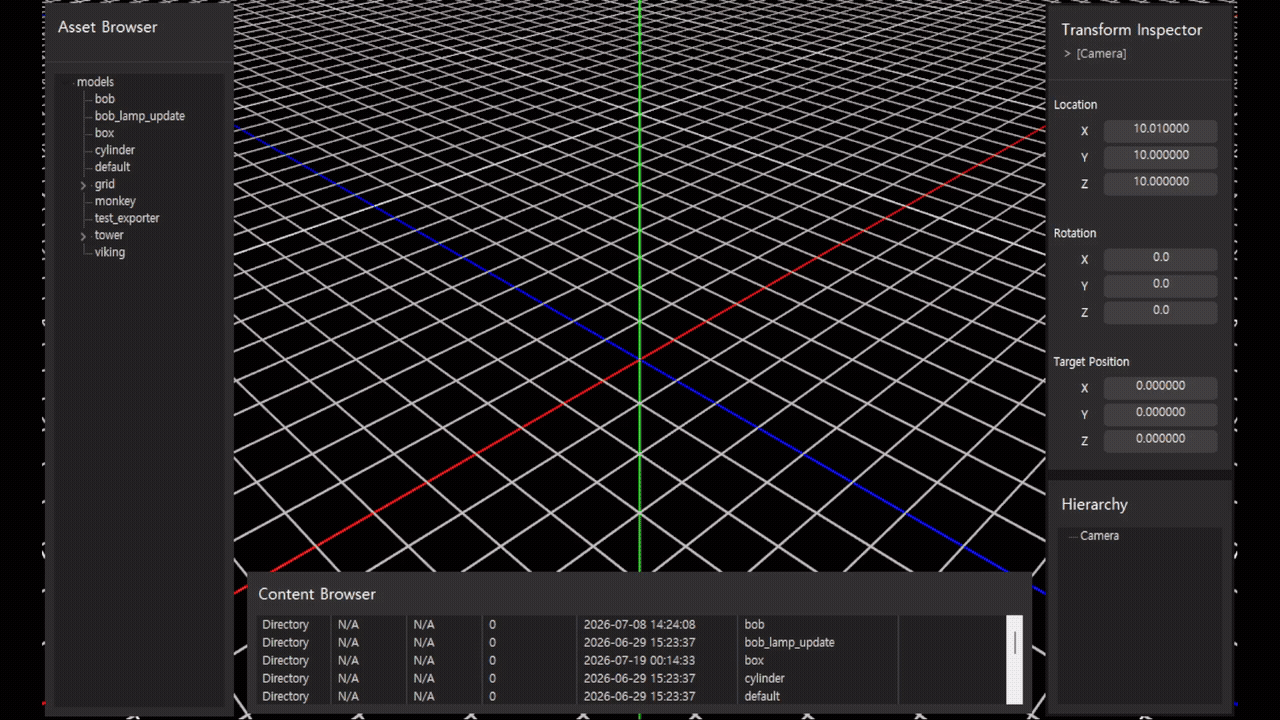The image size is (1280, 720).
Task: Click the Hierarchy panel title
Action: [x=1094, y=505]
